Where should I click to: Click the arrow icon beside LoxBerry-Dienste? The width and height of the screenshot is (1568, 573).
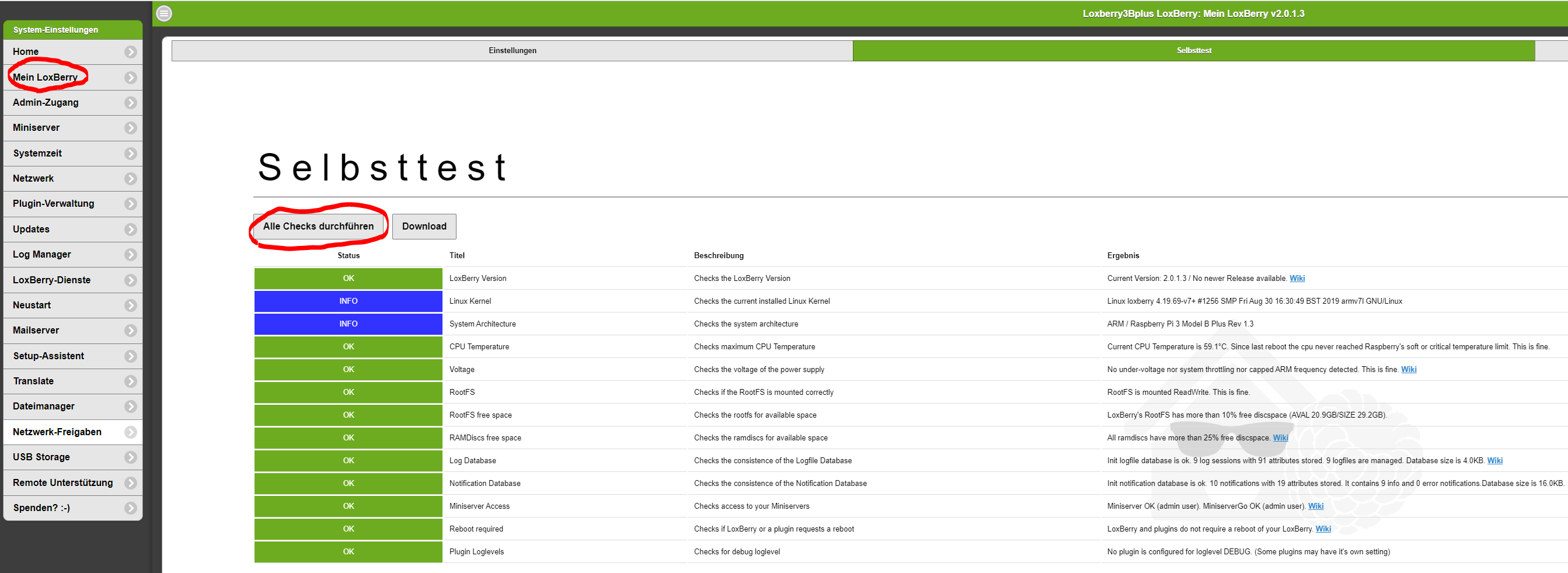[x=130, y=280]
